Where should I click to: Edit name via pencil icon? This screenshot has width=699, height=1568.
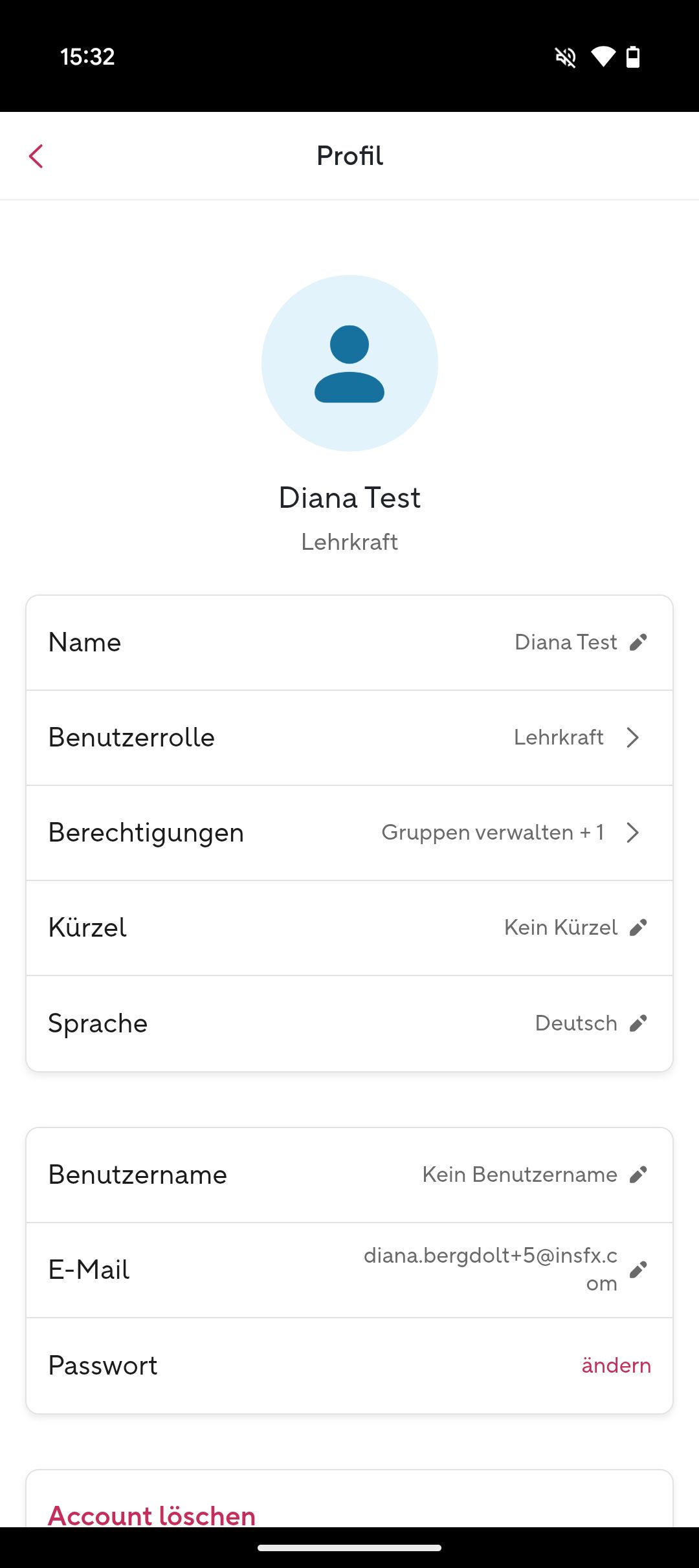coord(638,642)
